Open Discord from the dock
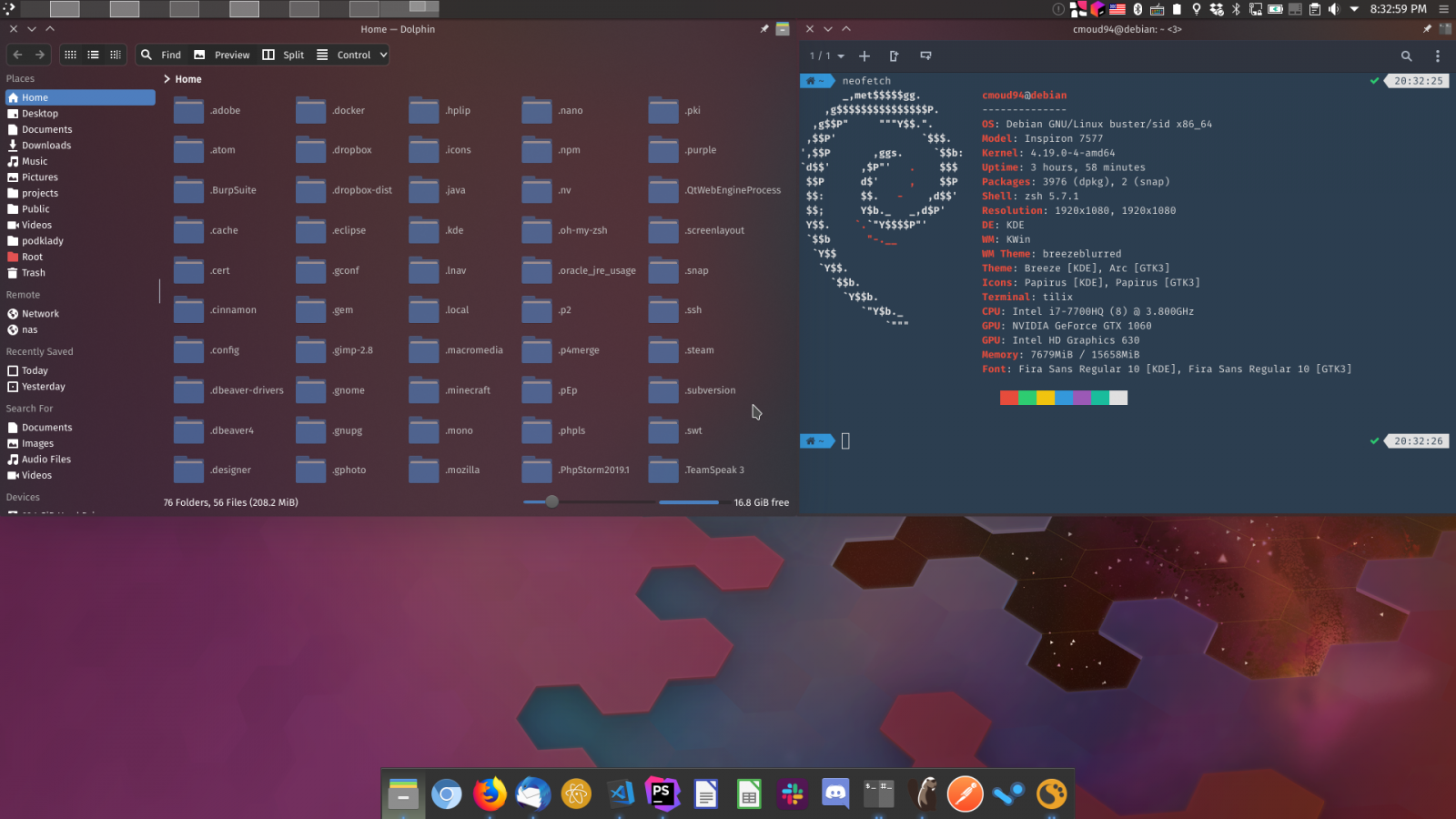The width and height of the screenshot is (1456, 819). [x=835, y=794]
